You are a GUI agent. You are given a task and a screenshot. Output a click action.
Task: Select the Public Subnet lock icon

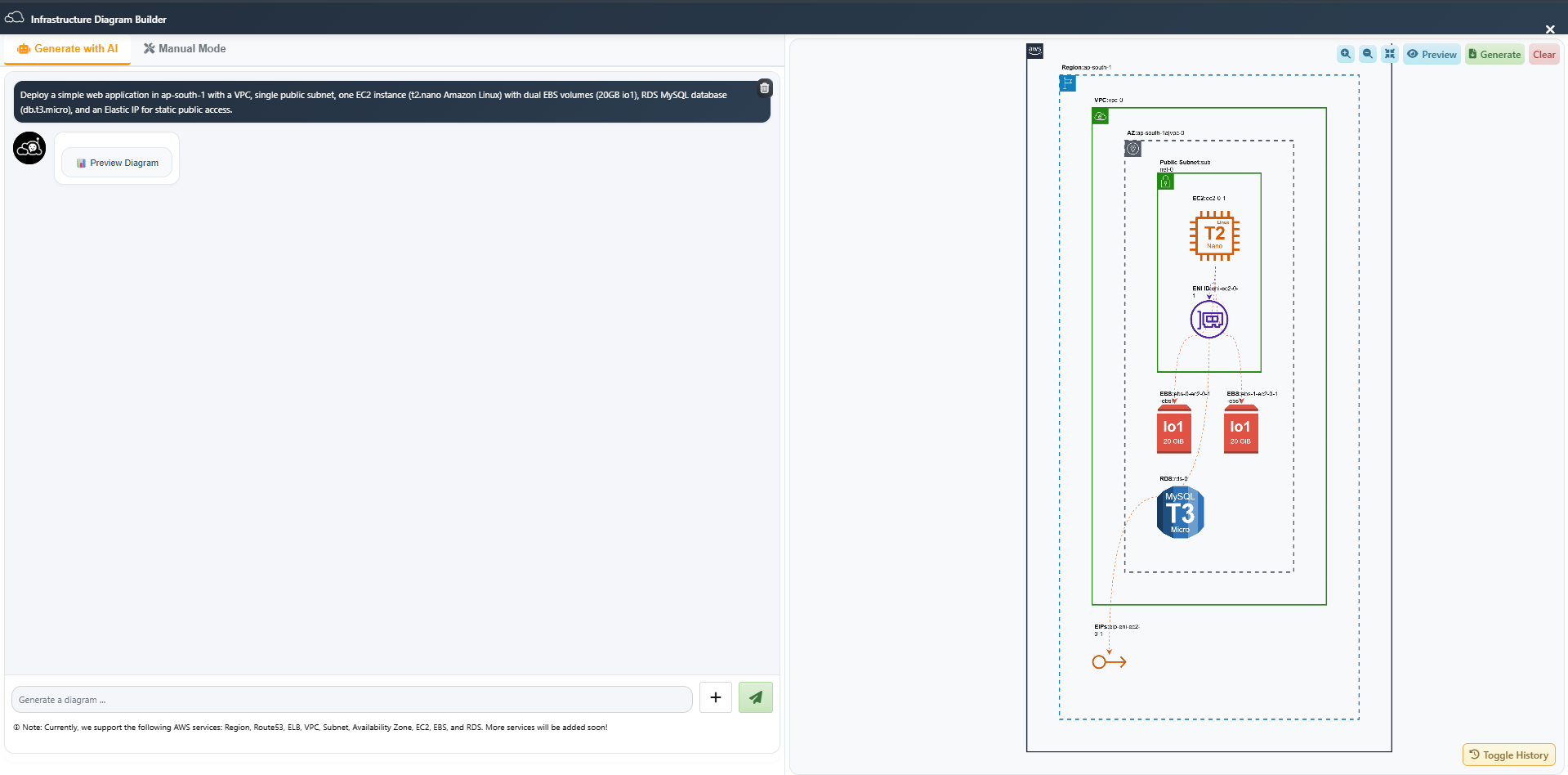[1166, 181]
